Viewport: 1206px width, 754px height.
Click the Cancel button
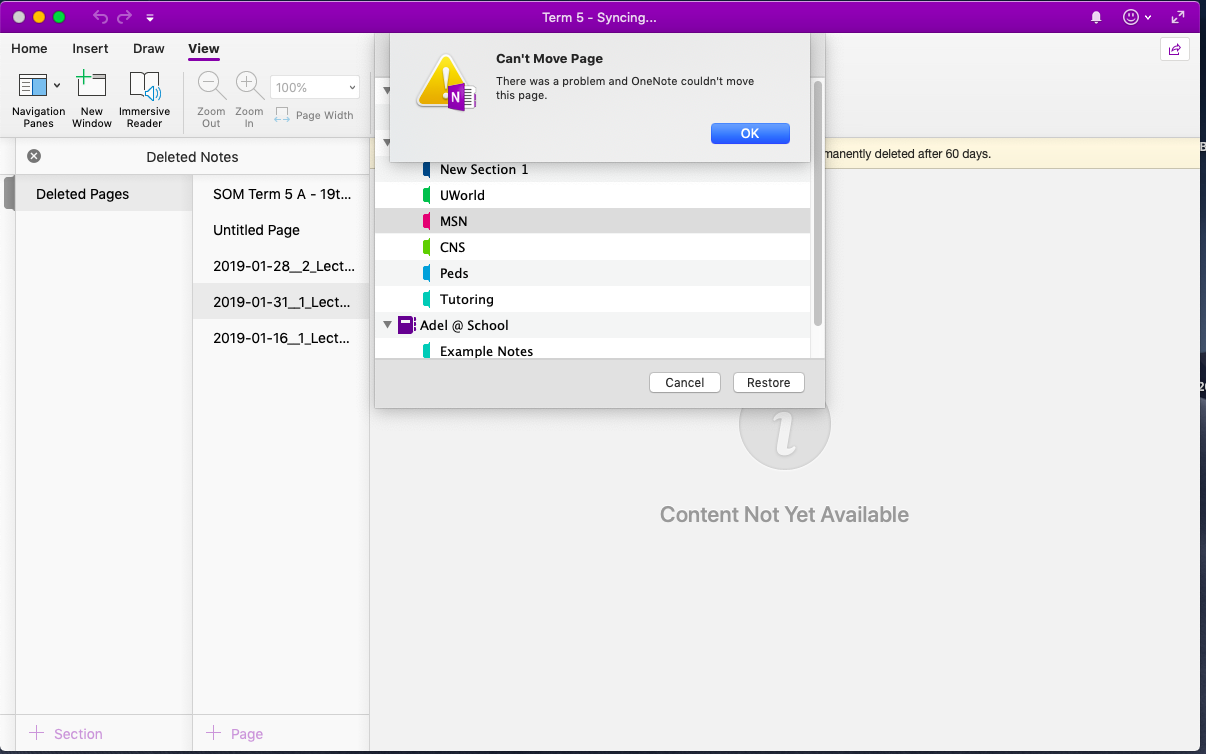[x=685, y=382]
